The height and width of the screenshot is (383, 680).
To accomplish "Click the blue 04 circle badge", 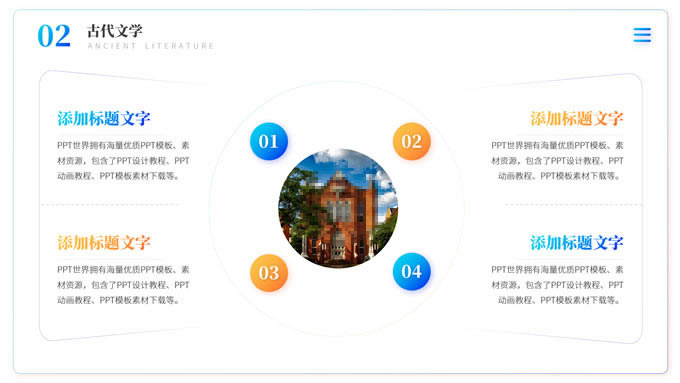I will coord(412,272).
